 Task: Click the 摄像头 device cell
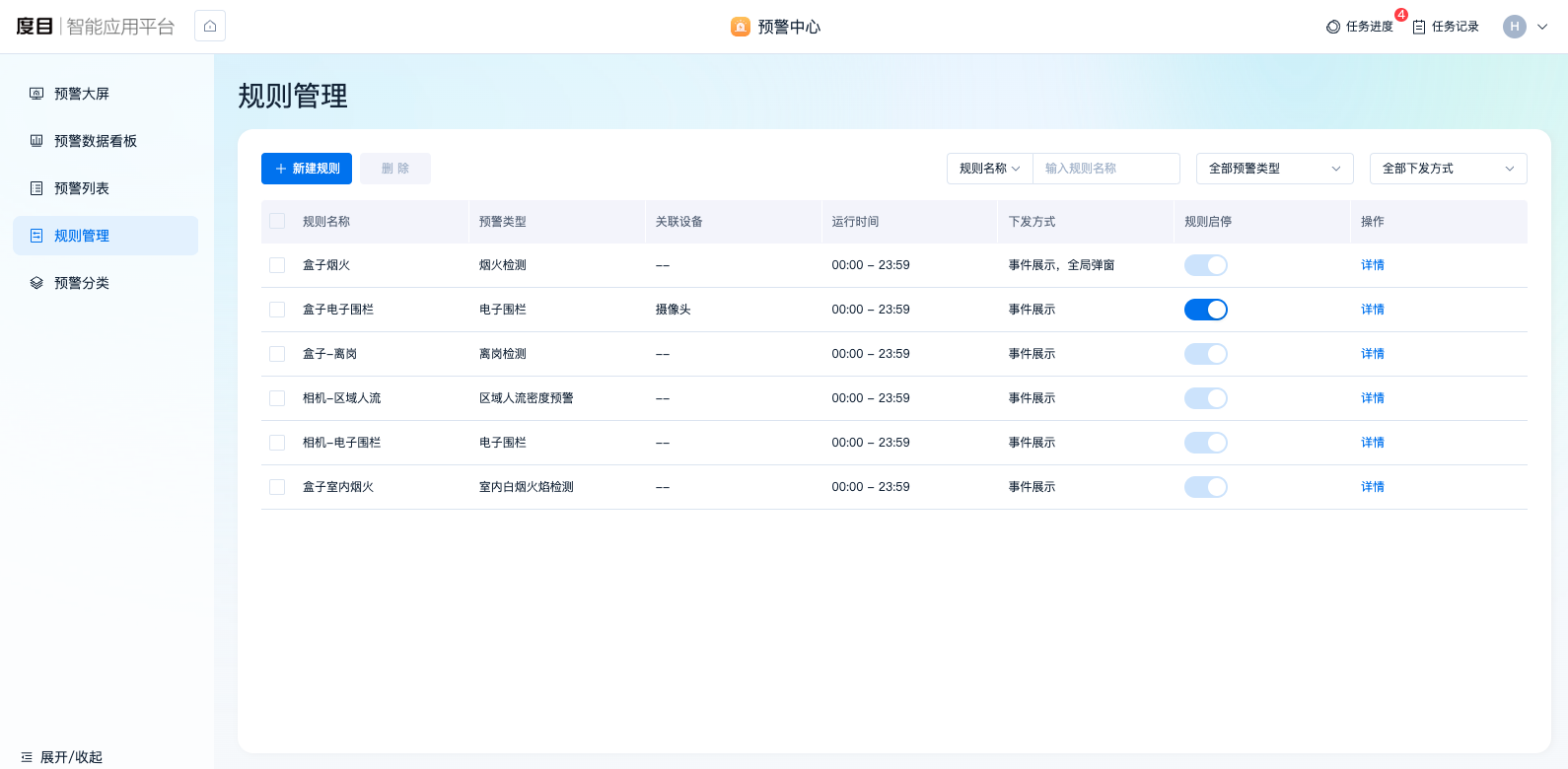[x=674, y=310]
